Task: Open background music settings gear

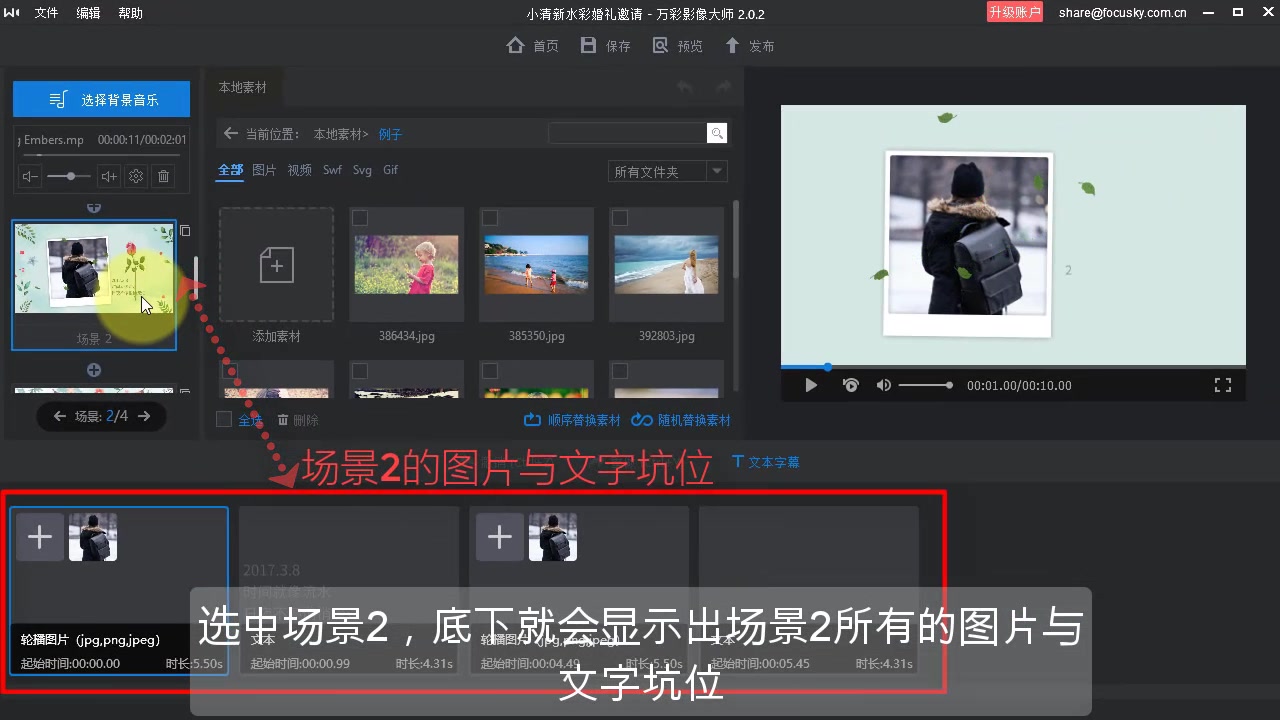Action: (x=136, y=176)
